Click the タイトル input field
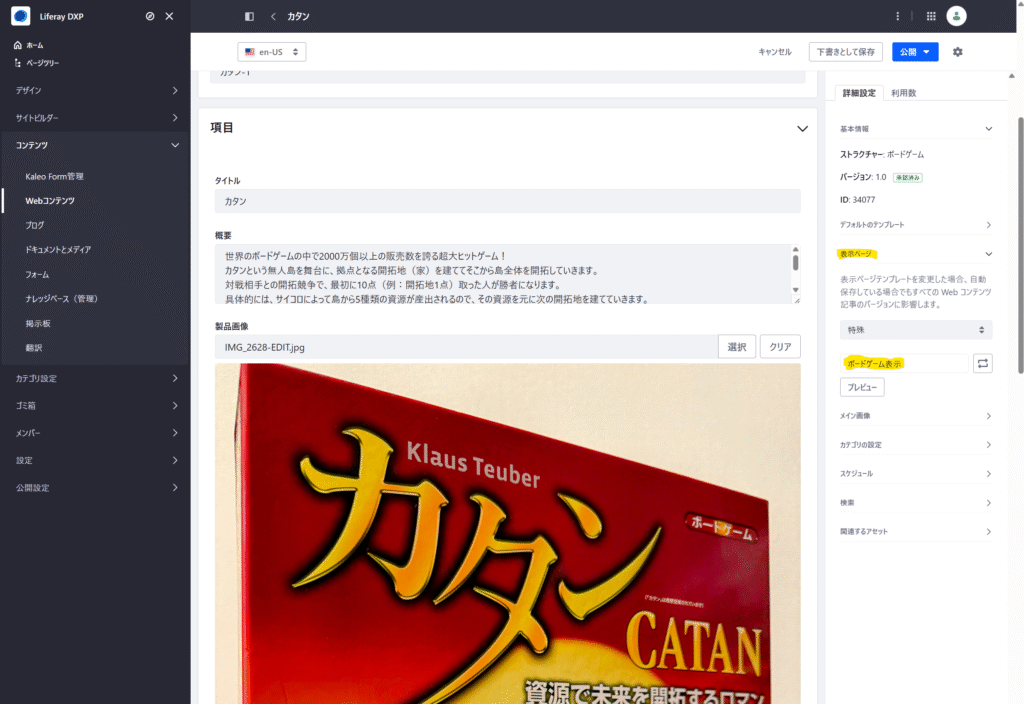 (x=507, y=201)
